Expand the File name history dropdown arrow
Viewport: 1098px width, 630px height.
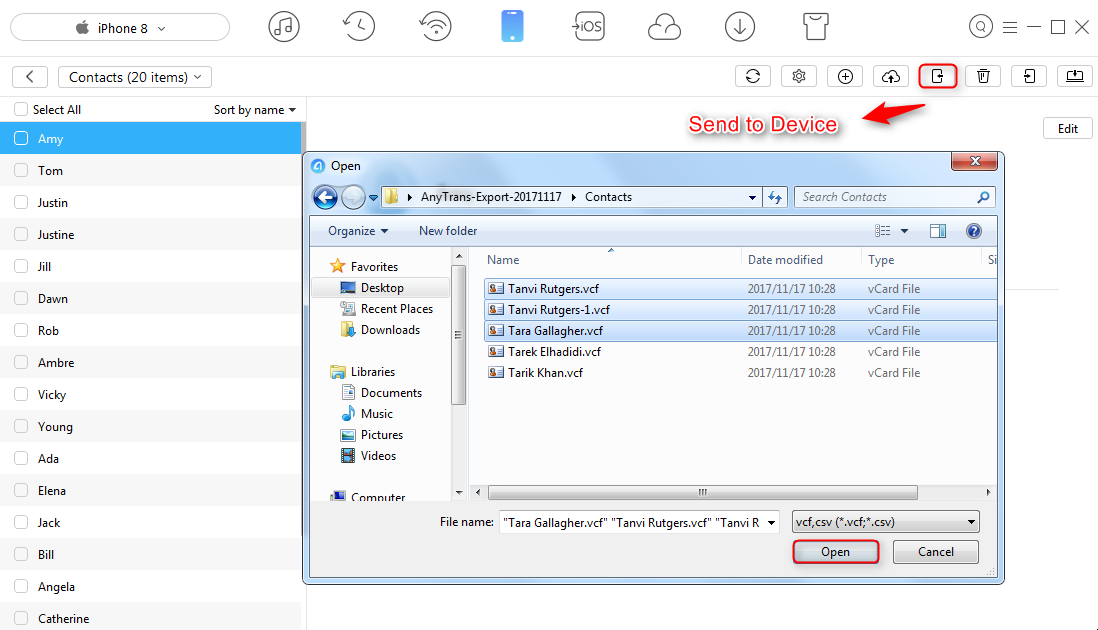coord(771,522)
